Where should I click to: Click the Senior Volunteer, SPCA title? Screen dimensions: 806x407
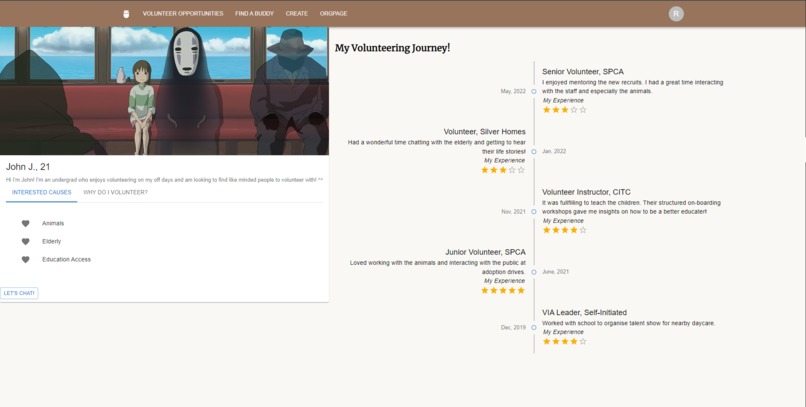[582, 71]
